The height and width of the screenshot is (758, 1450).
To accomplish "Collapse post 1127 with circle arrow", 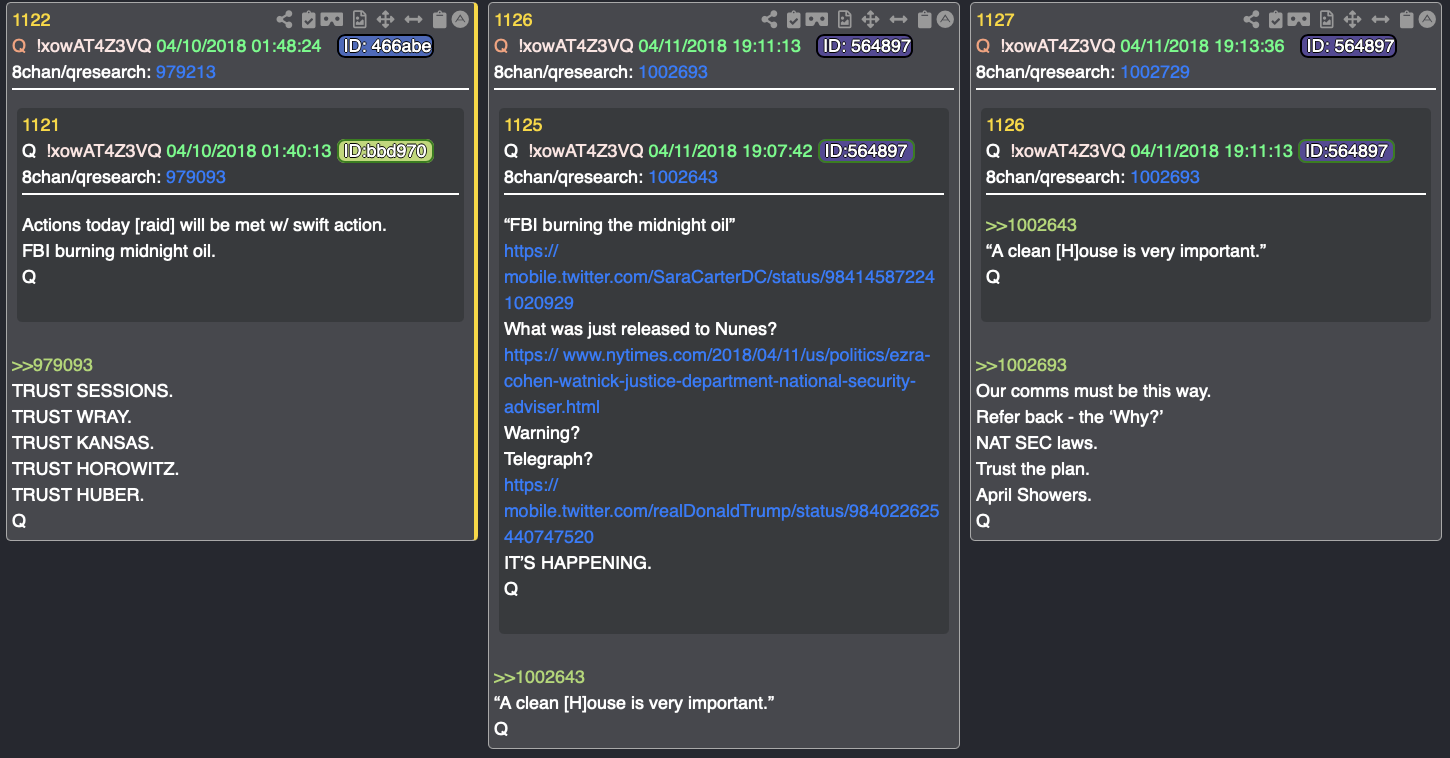I will [1426, 19].
